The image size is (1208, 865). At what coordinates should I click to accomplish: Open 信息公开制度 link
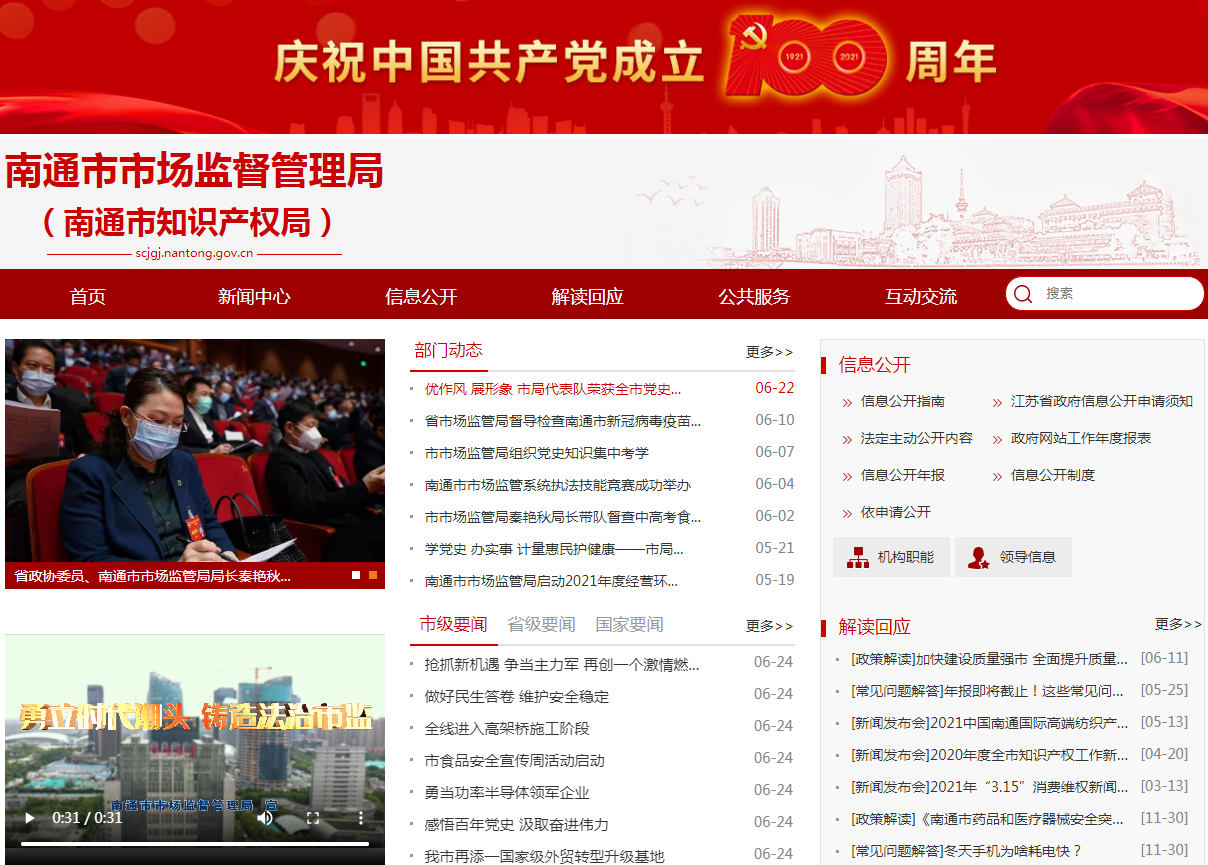tap(1053, 475)
